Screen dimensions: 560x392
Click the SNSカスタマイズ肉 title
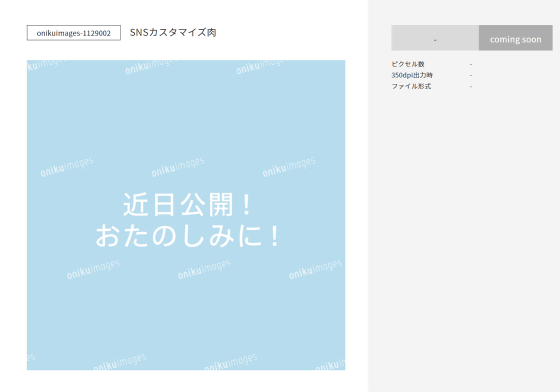pyautogui.click(x=173, y=32)
